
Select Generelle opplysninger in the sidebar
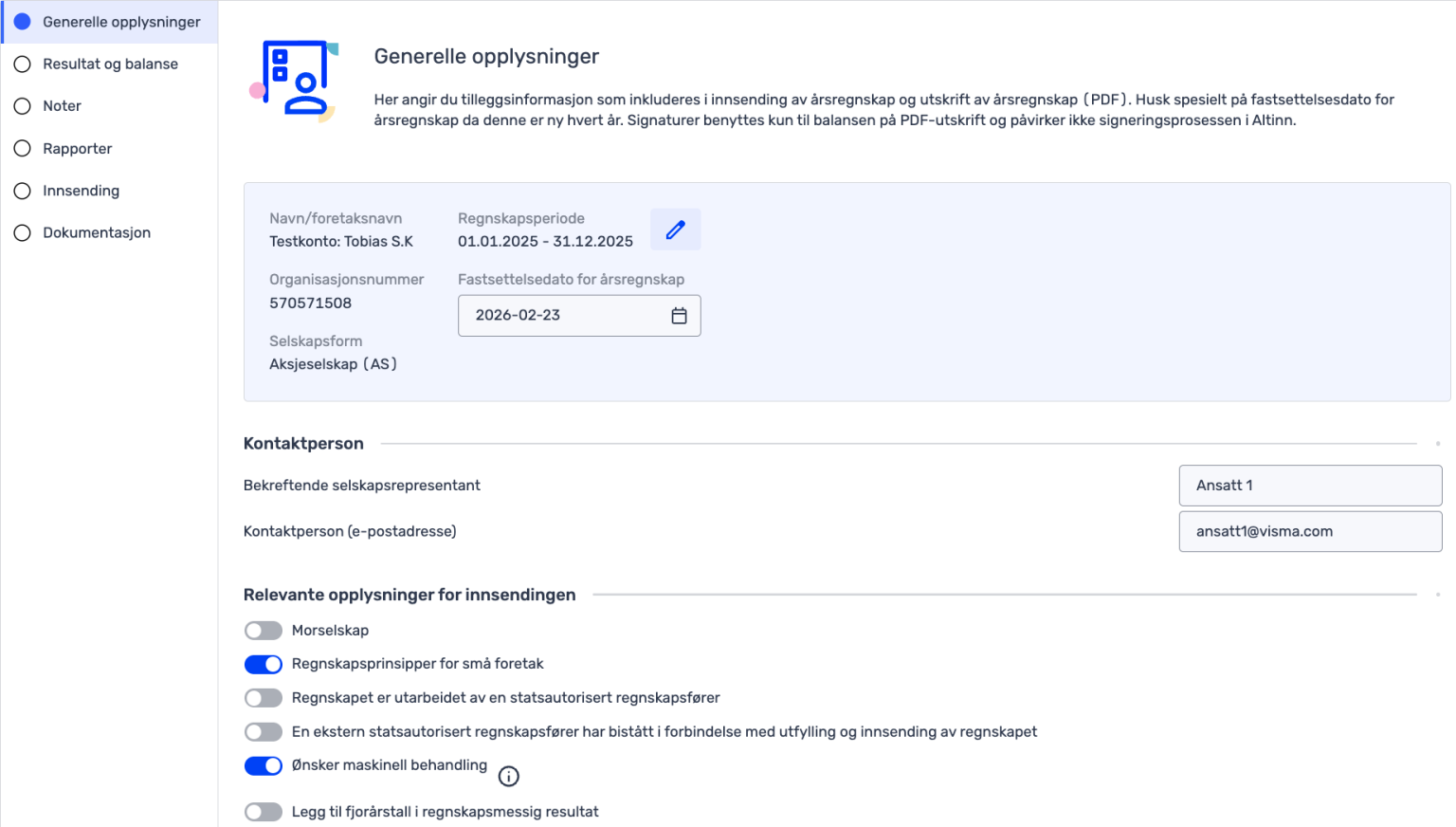(x=121, y=22)
